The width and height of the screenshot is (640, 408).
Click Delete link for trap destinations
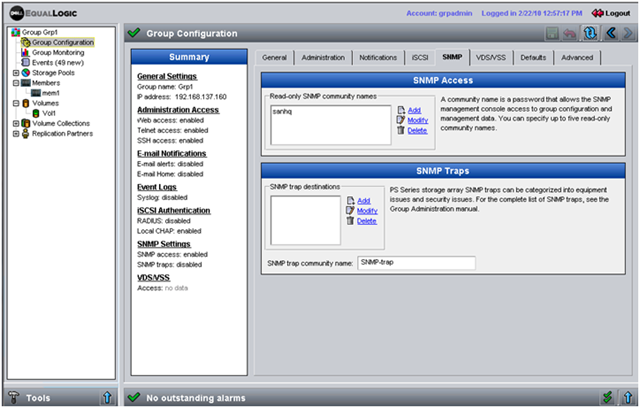coord(367,221)
